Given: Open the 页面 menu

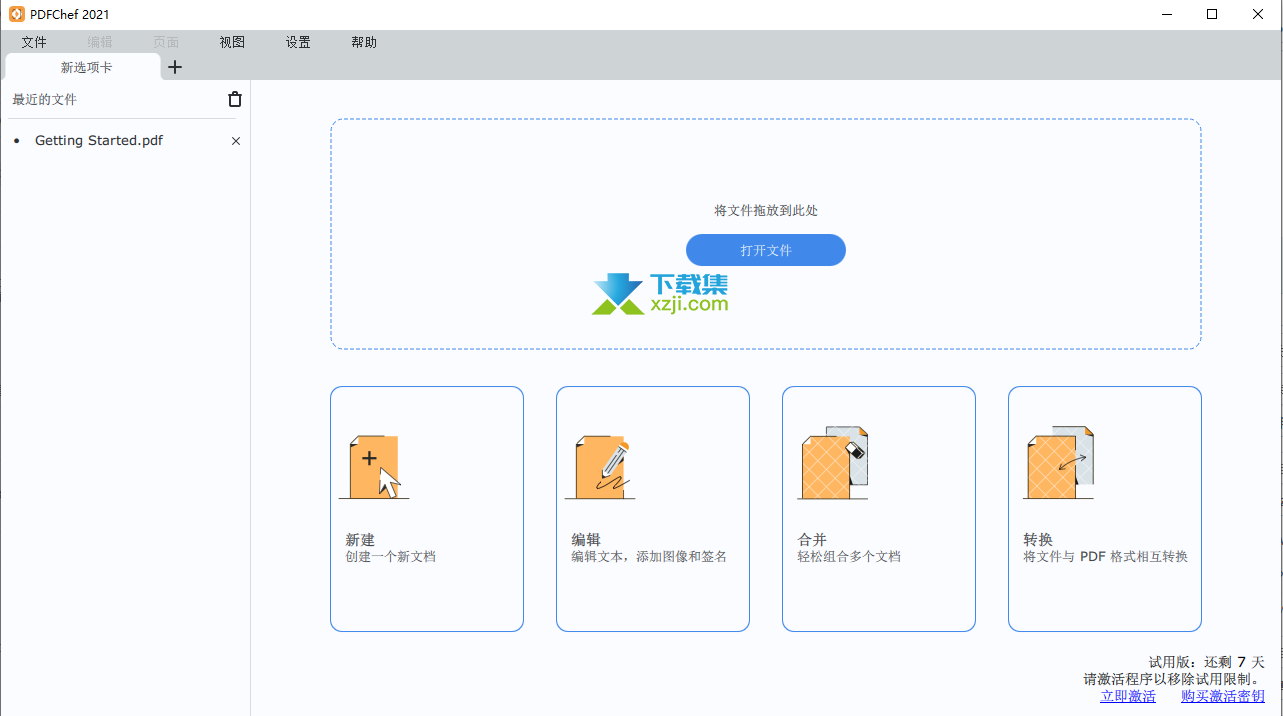Looking at the screenshot, I should click(166, 42).
